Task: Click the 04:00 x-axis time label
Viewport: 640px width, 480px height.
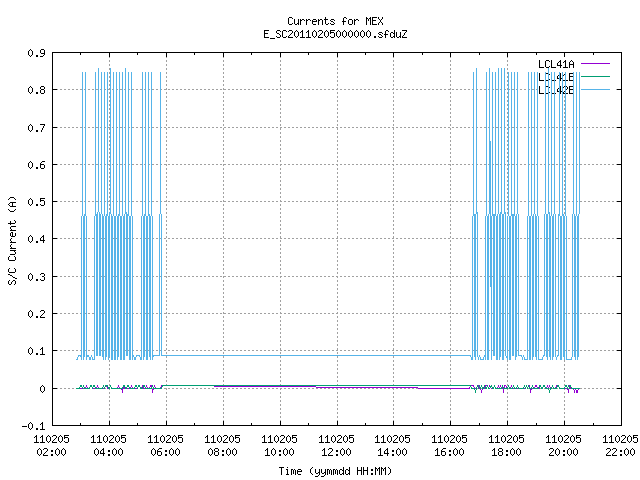Action: (x=109, y=452)
